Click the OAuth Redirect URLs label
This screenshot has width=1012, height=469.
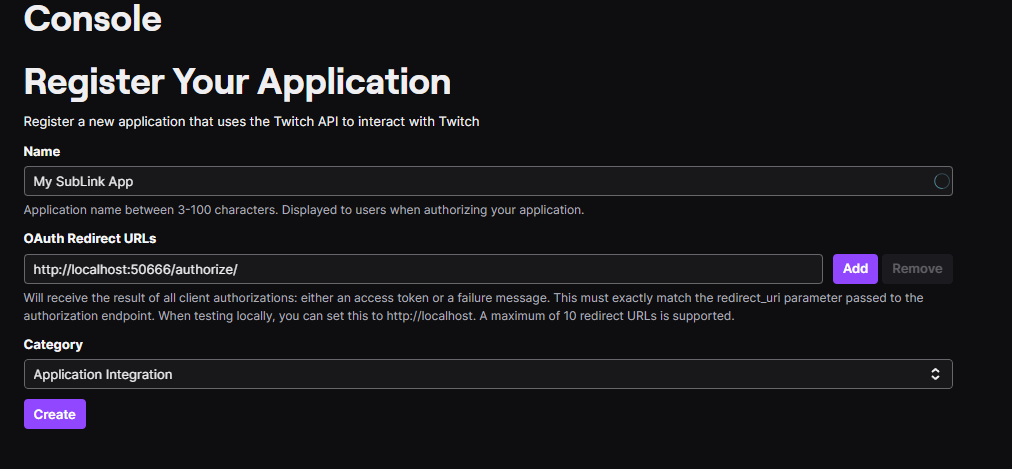[90, 239]
